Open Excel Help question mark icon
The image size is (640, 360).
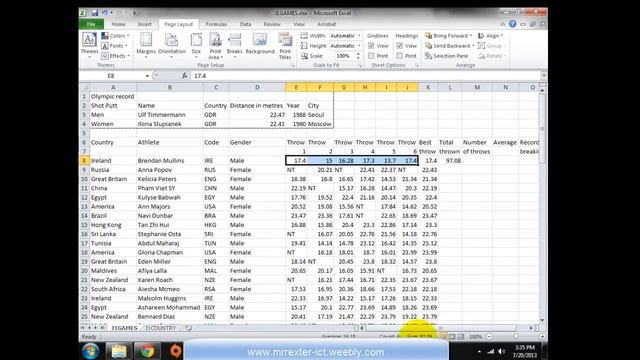(x=513, y=24)
